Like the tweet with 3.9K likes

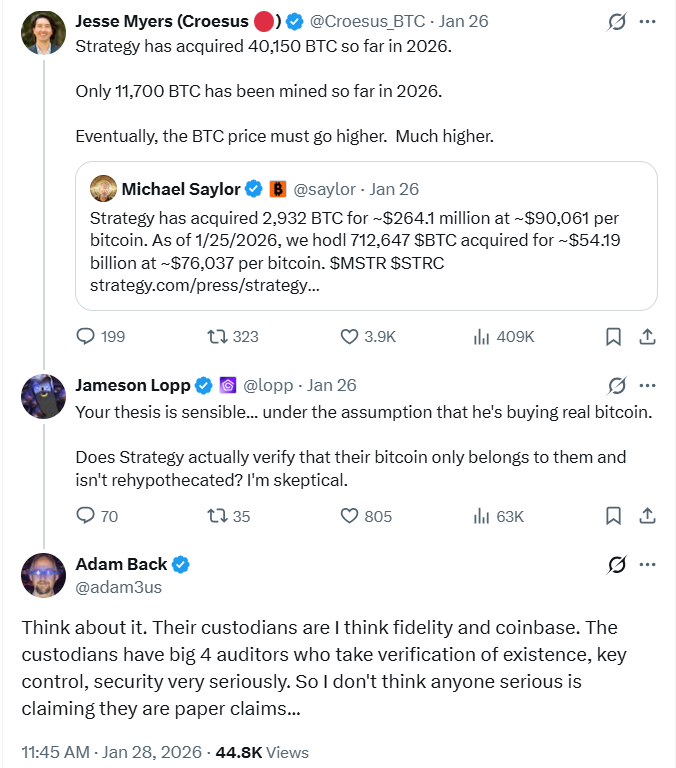click(x=350, y=336)
